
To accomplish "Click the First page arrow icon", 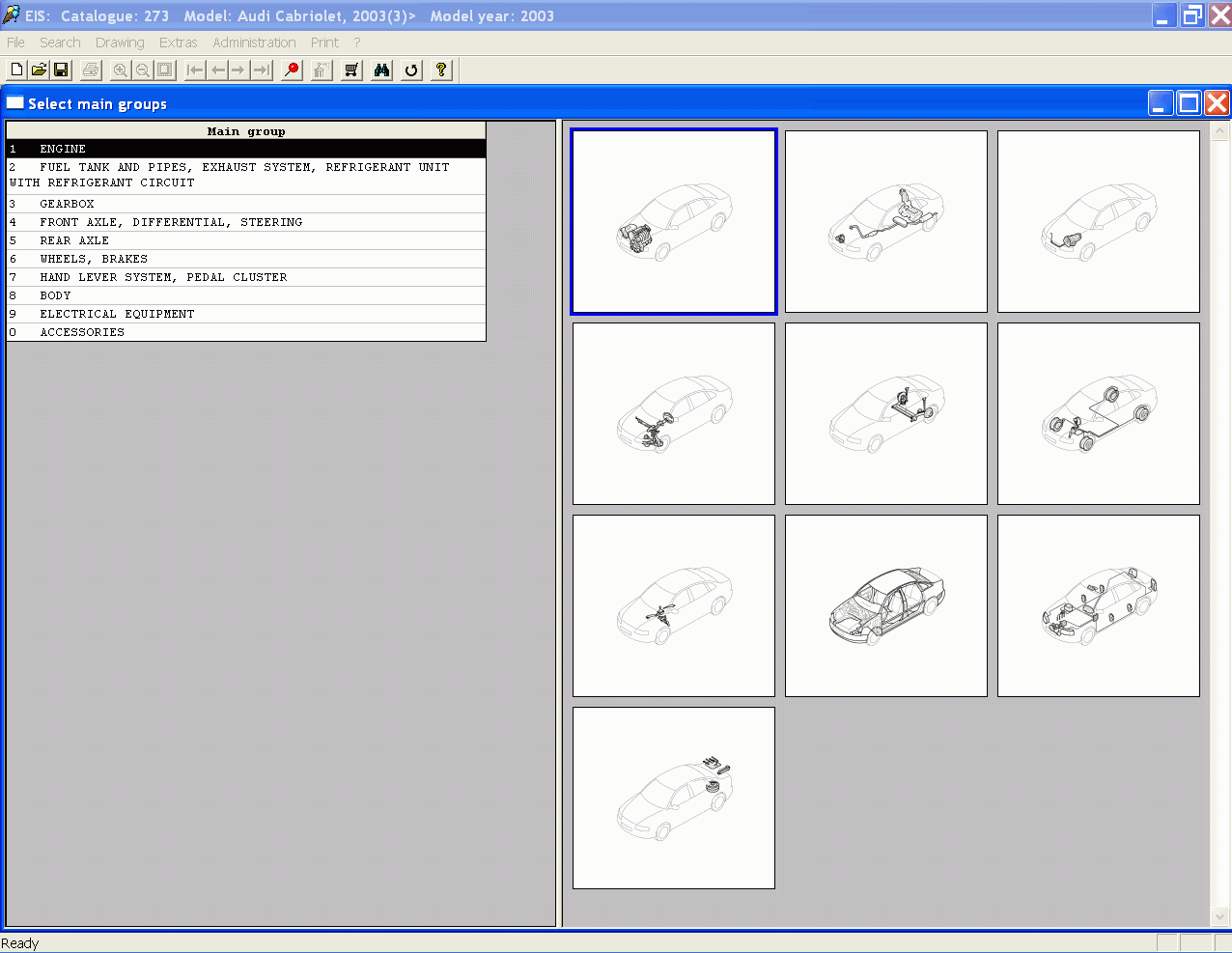I will [x=195, y=70].
